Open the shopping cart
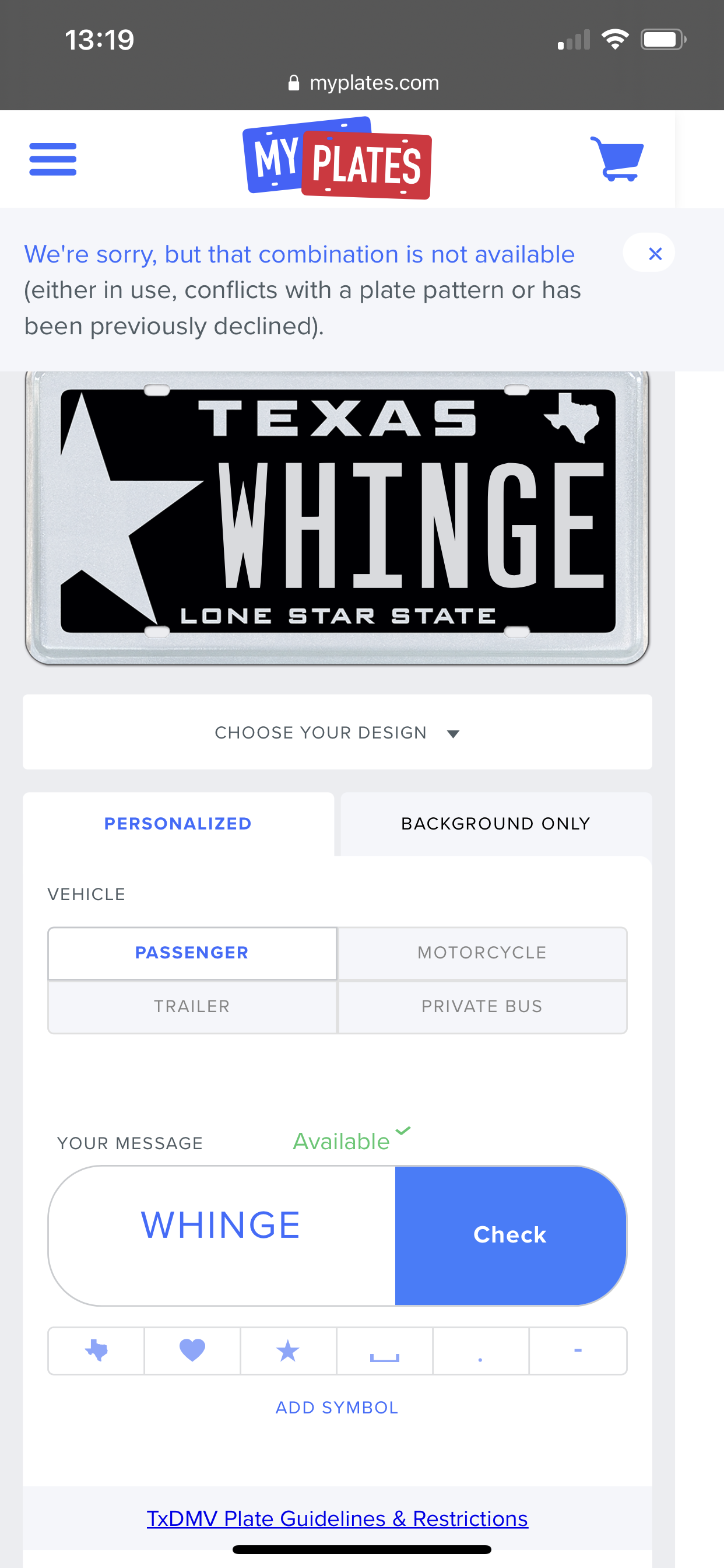Image resolution: width=724 pixels, height=1568 pixels. coord(617,159)
